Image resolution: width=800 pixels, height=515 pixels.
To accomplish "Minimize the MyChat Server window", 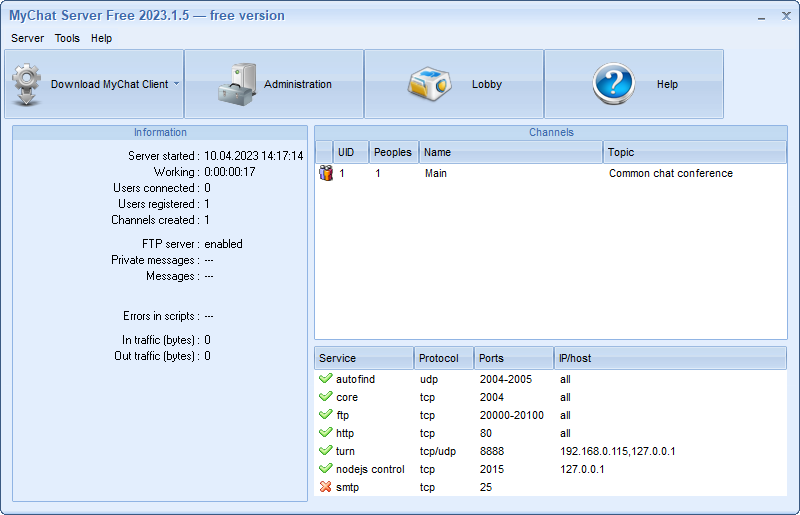I will tap(761, 16).
